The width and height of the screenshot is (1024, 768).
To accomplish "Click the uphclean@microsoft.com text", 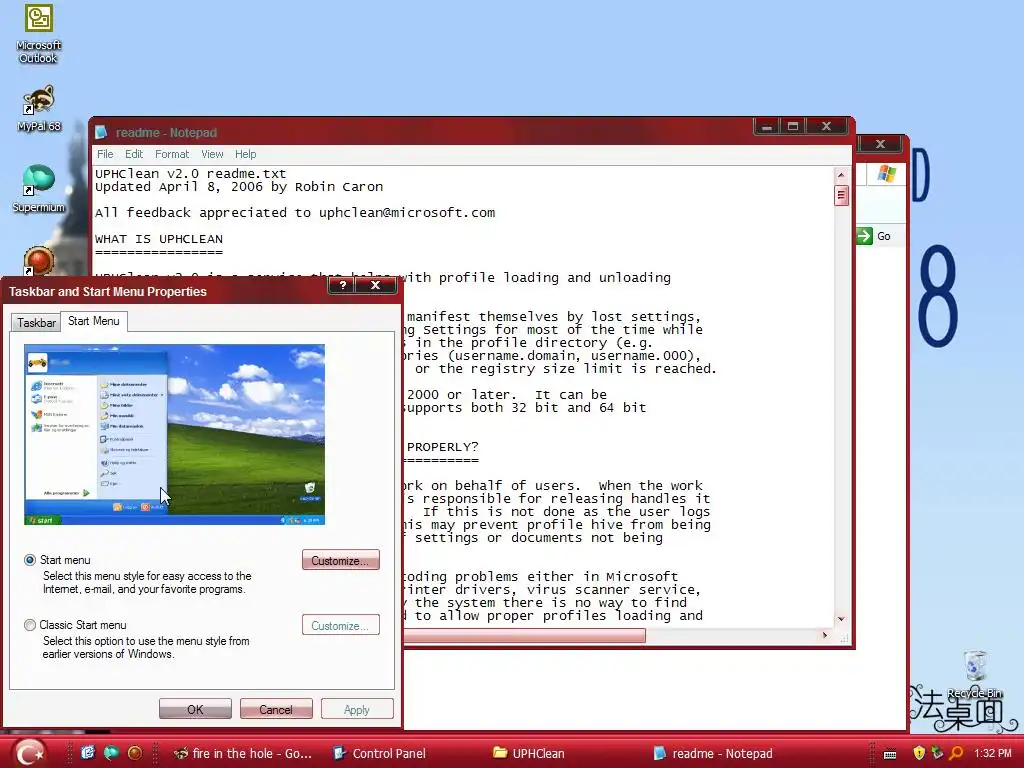I will click(407, 213).
